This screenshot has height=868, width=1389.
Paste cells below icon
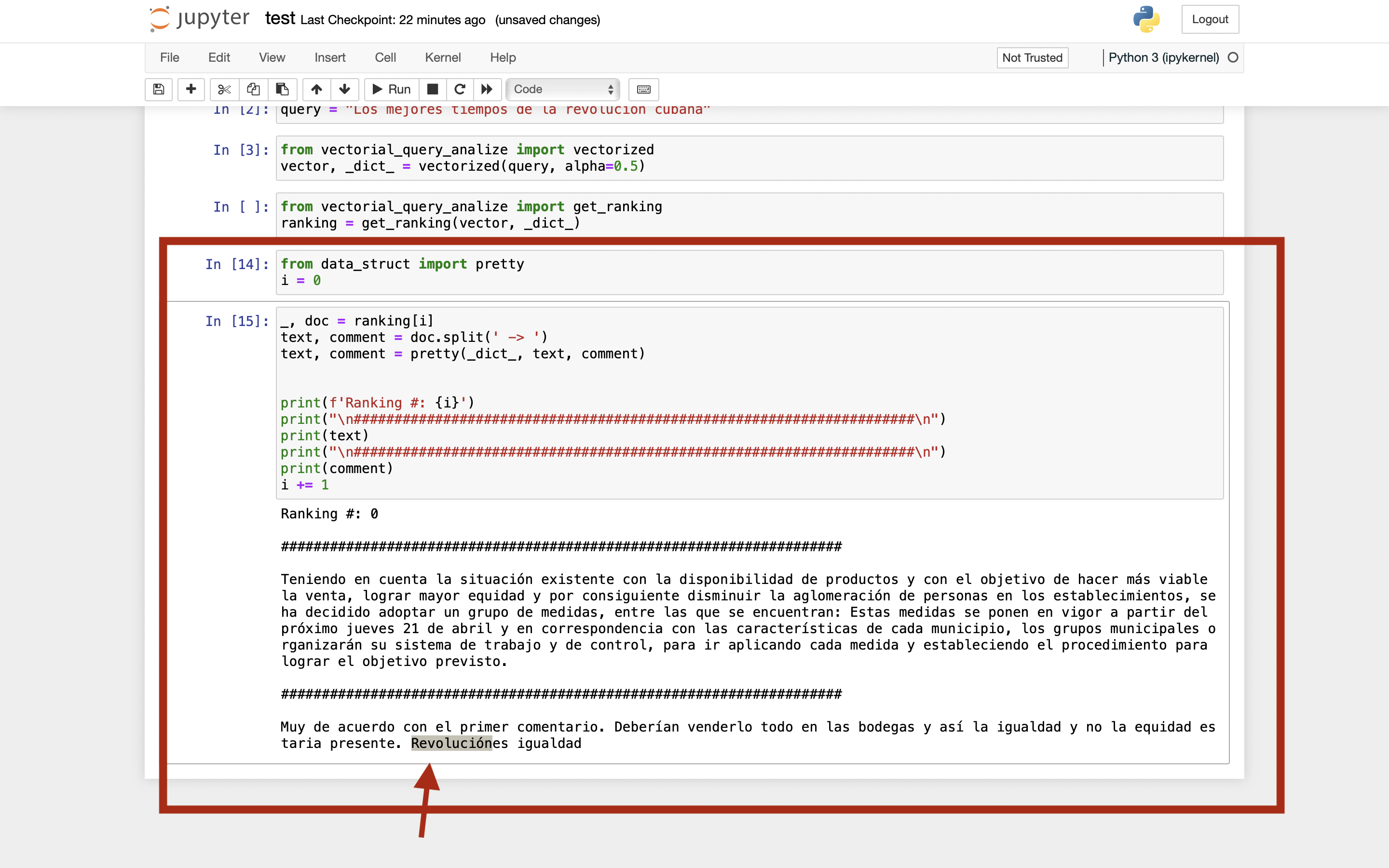tap(282, 90)
